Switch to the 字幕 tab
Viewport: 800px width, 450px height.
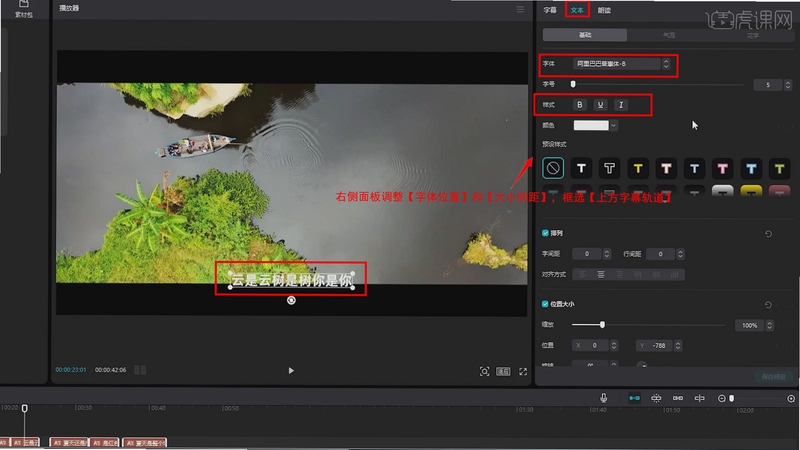point(549,10)
